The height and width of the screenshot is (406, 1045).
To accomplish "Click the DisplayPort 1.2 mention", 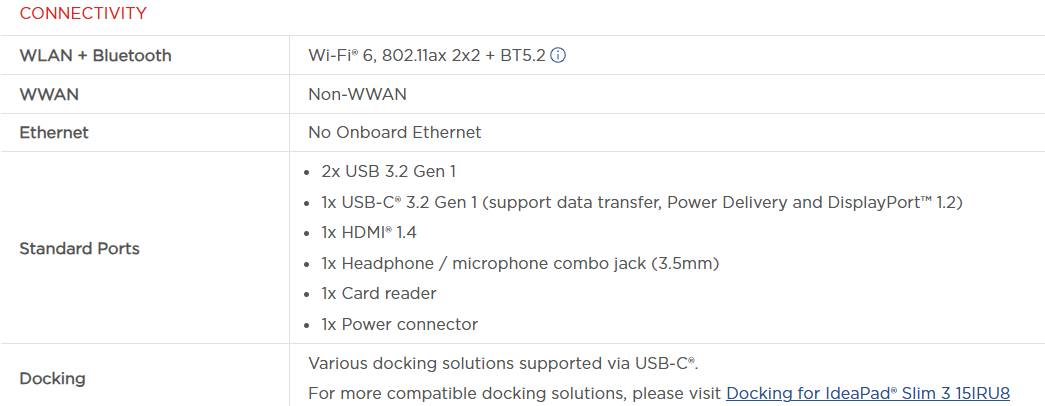I will pos(893,202).
